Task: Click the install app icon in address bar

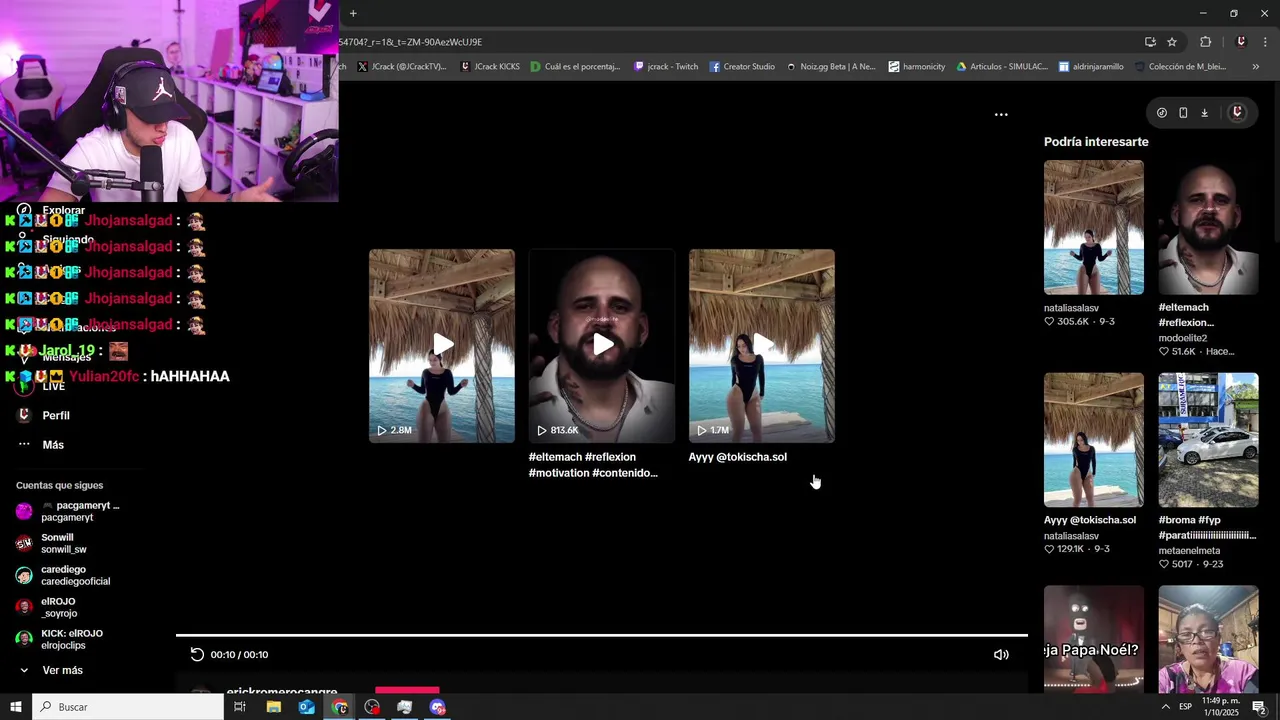Action: click(x=1150, y=42)
